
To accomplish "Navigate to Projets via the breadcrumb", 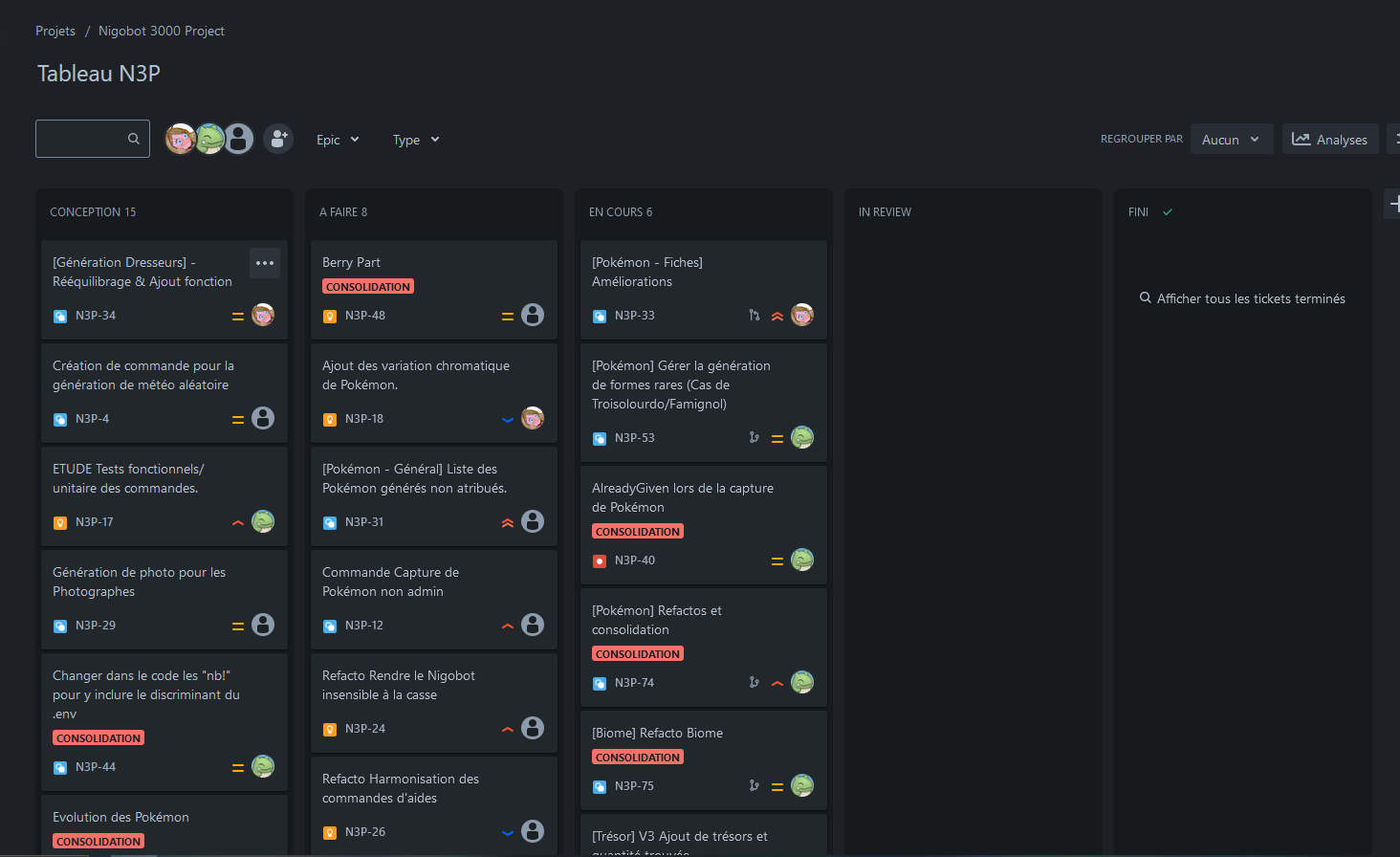I will coord(55,31).
